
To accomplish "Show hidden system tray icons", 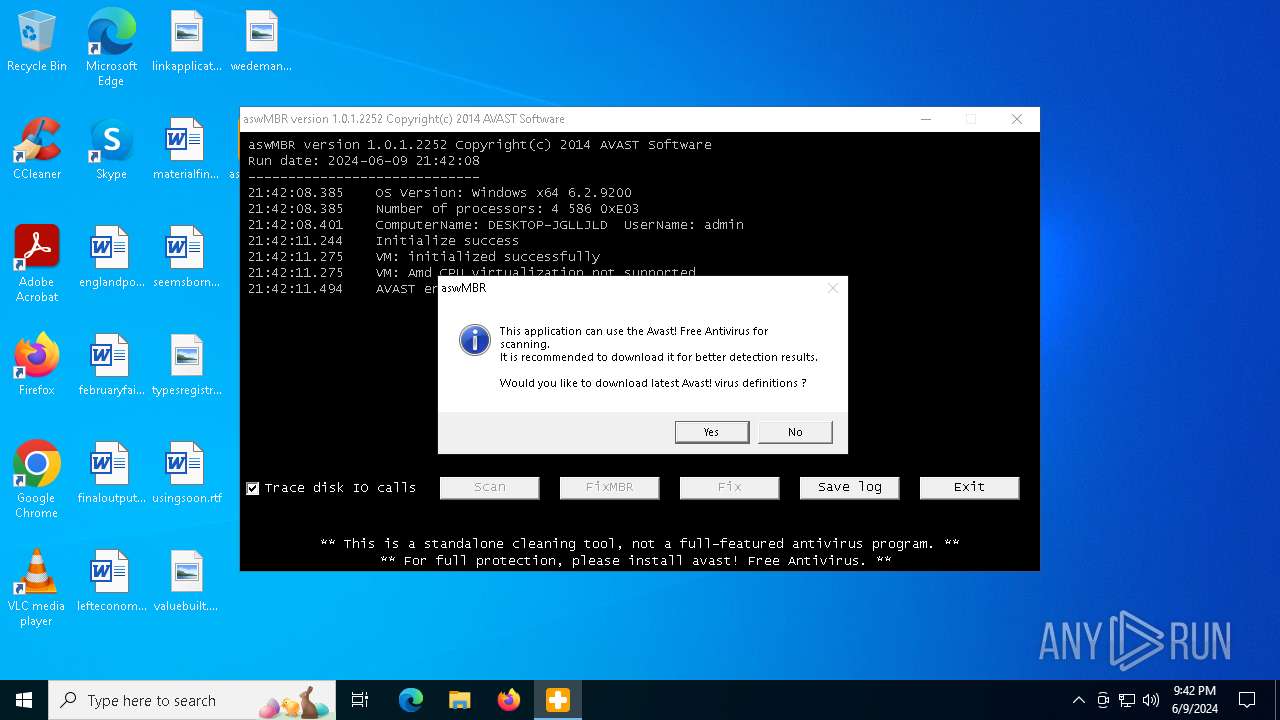I will click(1078, 700).
